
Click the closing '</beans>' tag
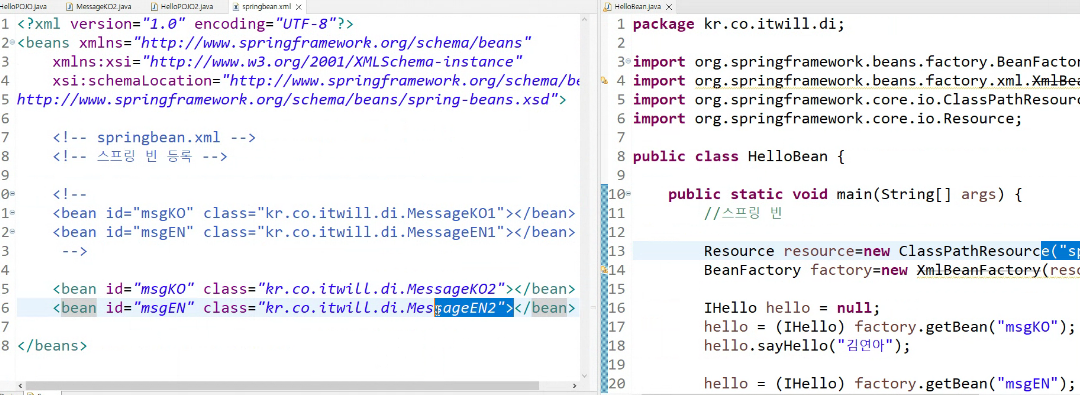click(x=52, y=346)
